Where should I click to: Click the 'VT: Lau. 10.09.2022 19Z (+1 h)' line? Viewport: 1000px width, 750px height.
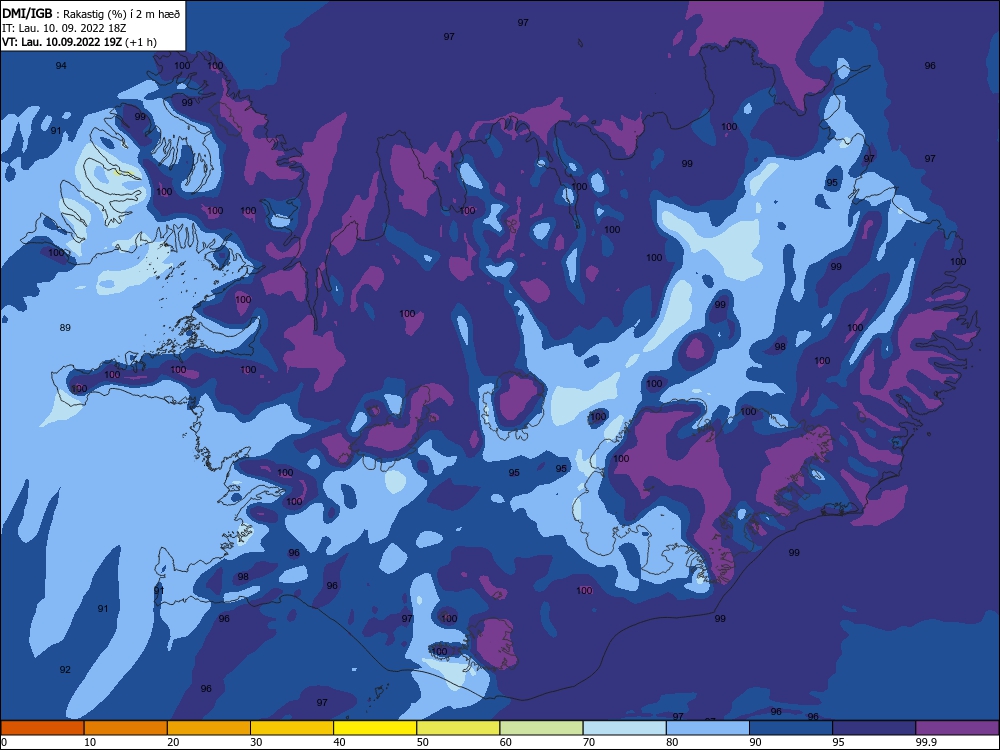tap(79, 42)
